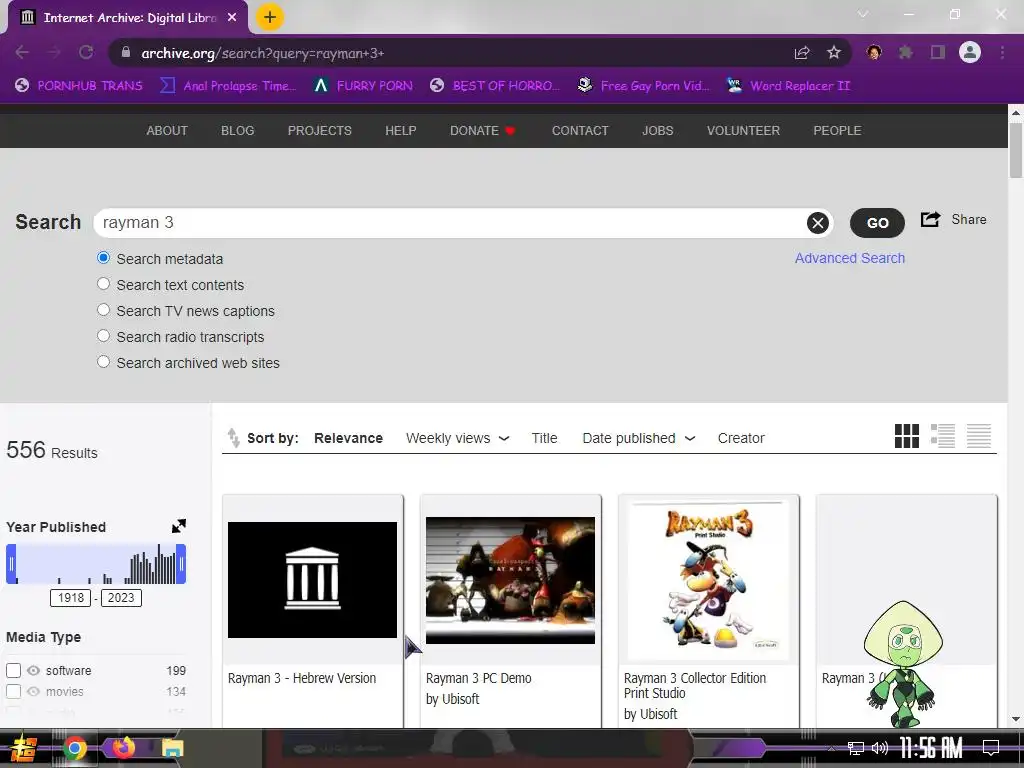Select Search text contents option
This screenshot has width=1024, height=768.
103,283
